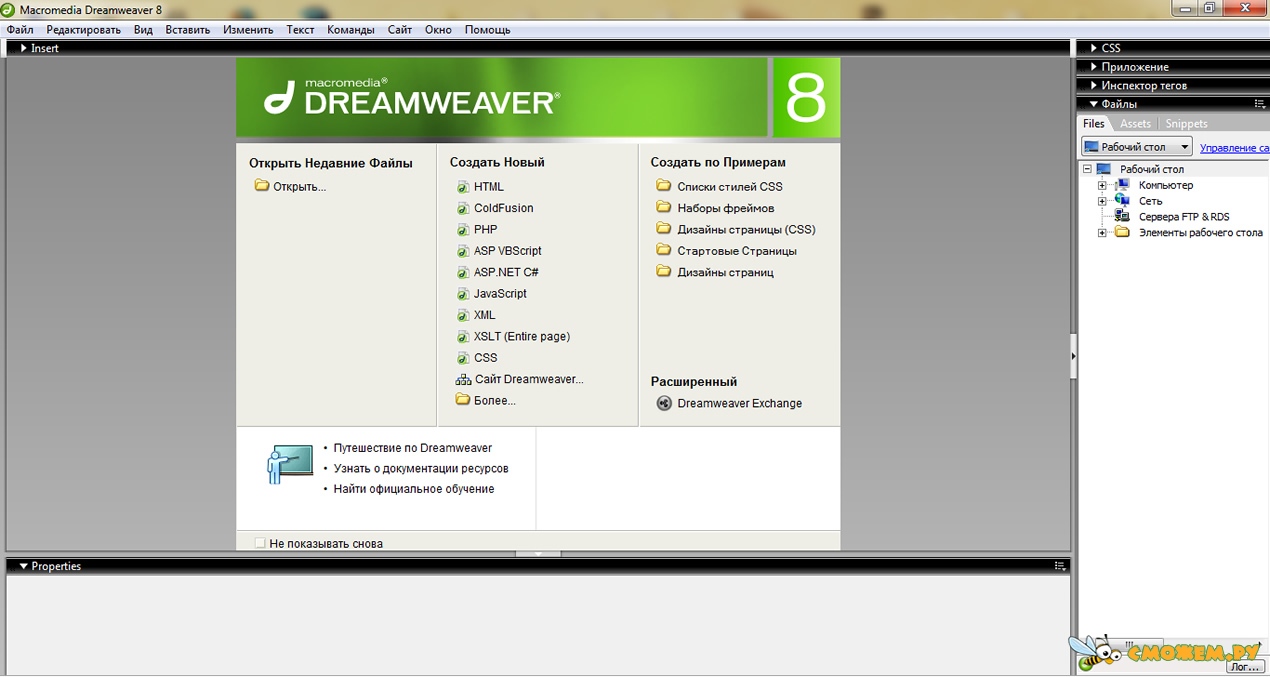The image size is (1270, 677).
Task: Click the Dreamweaver Exchange link text
Action: pos(739,403)
